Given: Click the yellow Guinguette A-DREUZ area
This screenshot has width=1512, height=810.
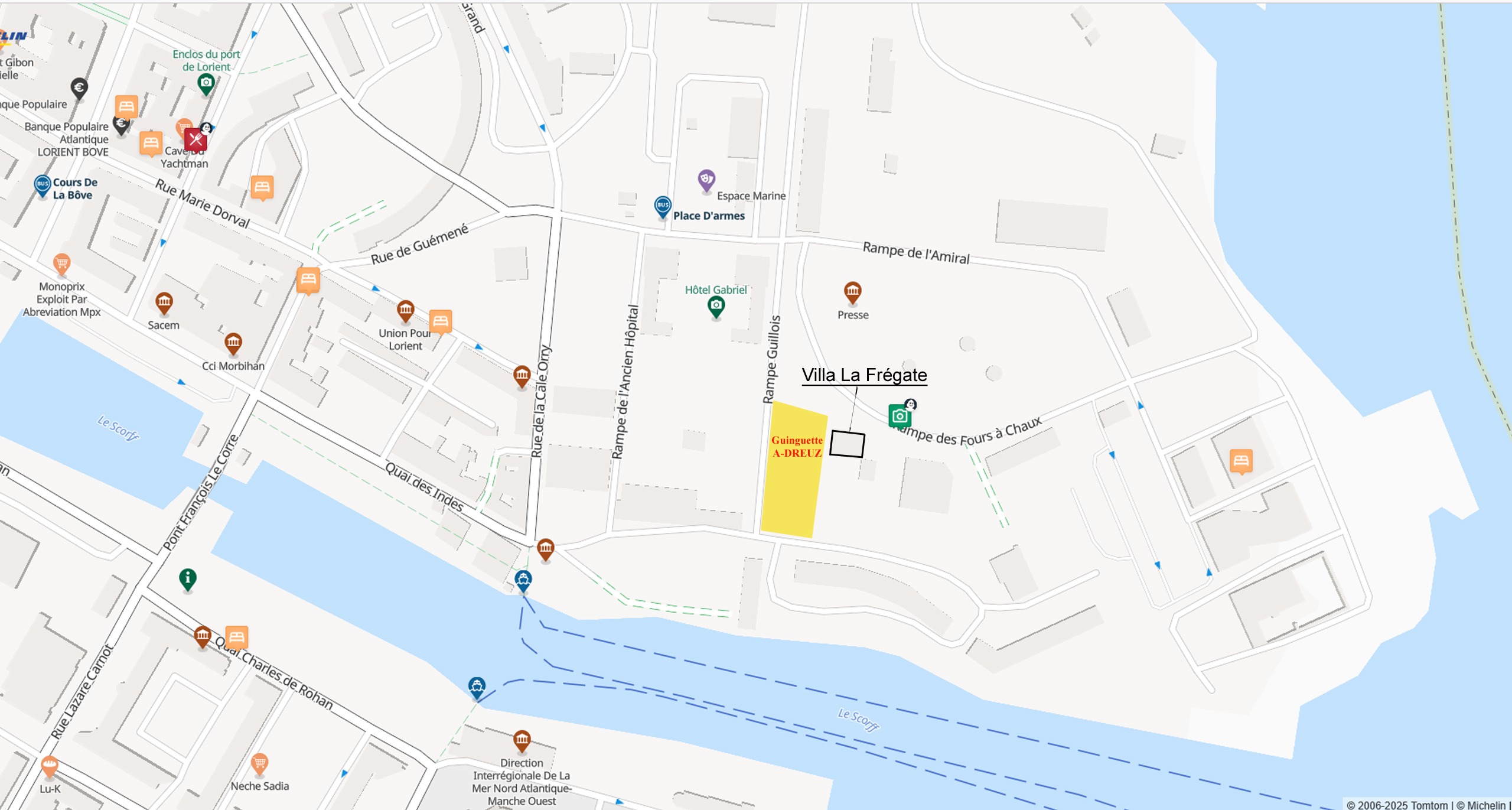Looking at the screenshot, I should [793, 470].
